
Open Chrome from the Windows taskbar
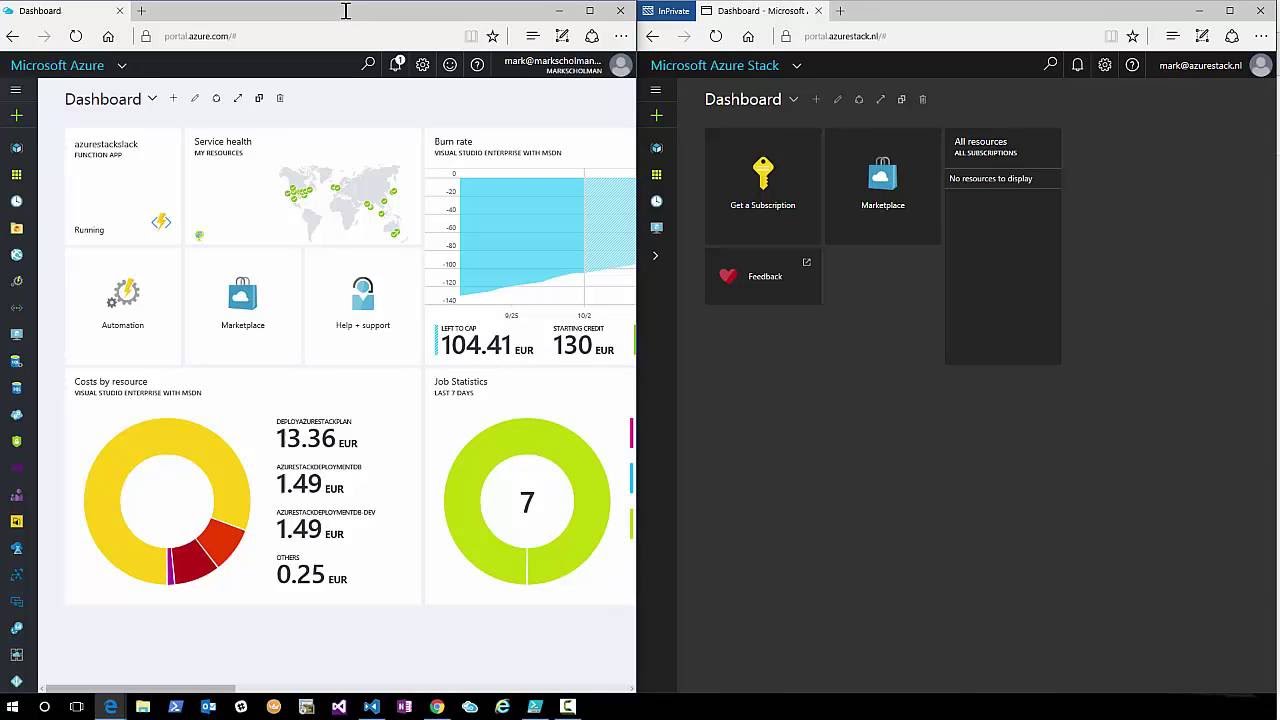pos(437,706)
